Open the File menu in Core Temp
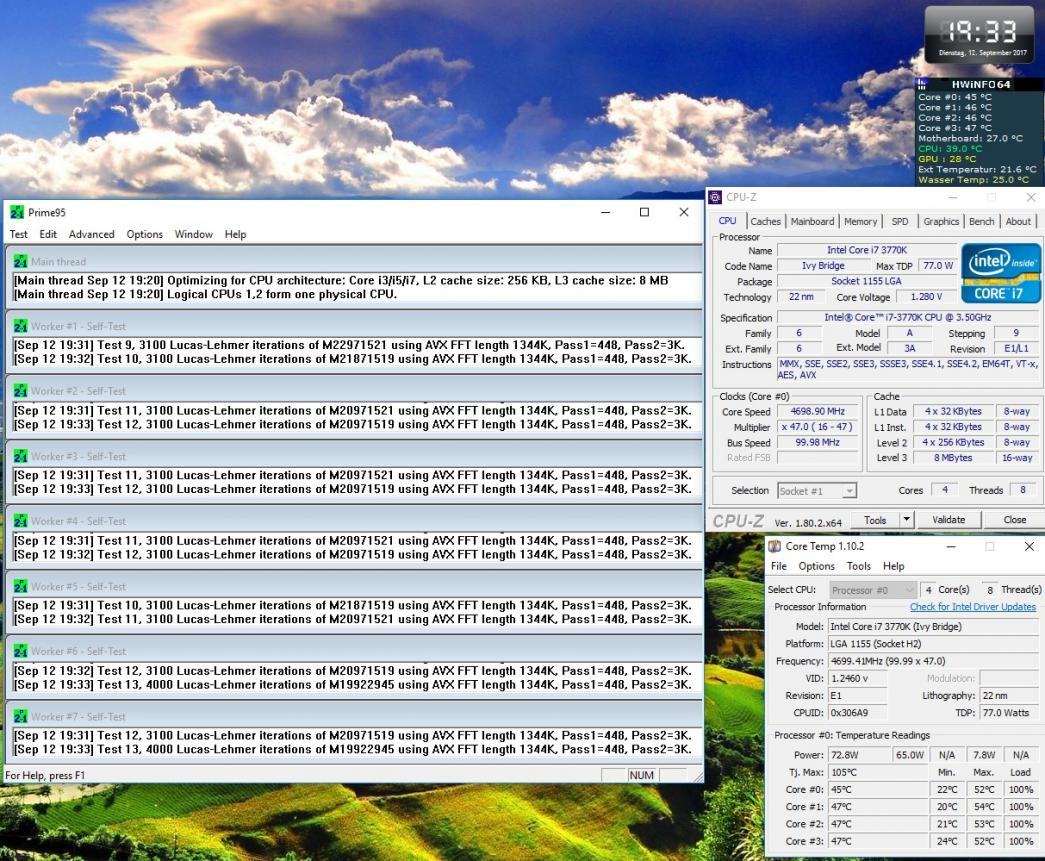The image size is (1045, 861). (778, 566)
